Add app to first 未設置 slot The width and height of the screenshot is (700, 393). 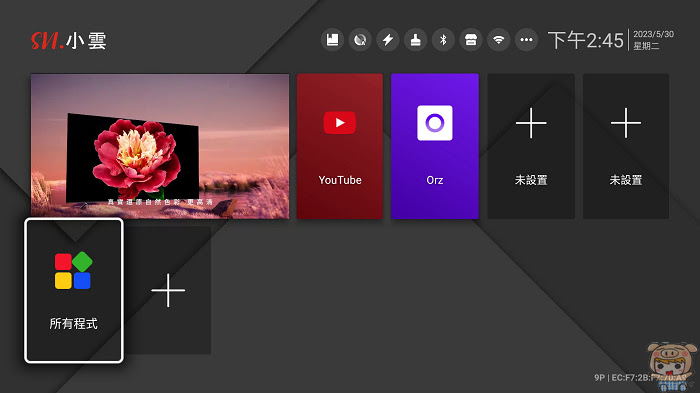(531, 146)
